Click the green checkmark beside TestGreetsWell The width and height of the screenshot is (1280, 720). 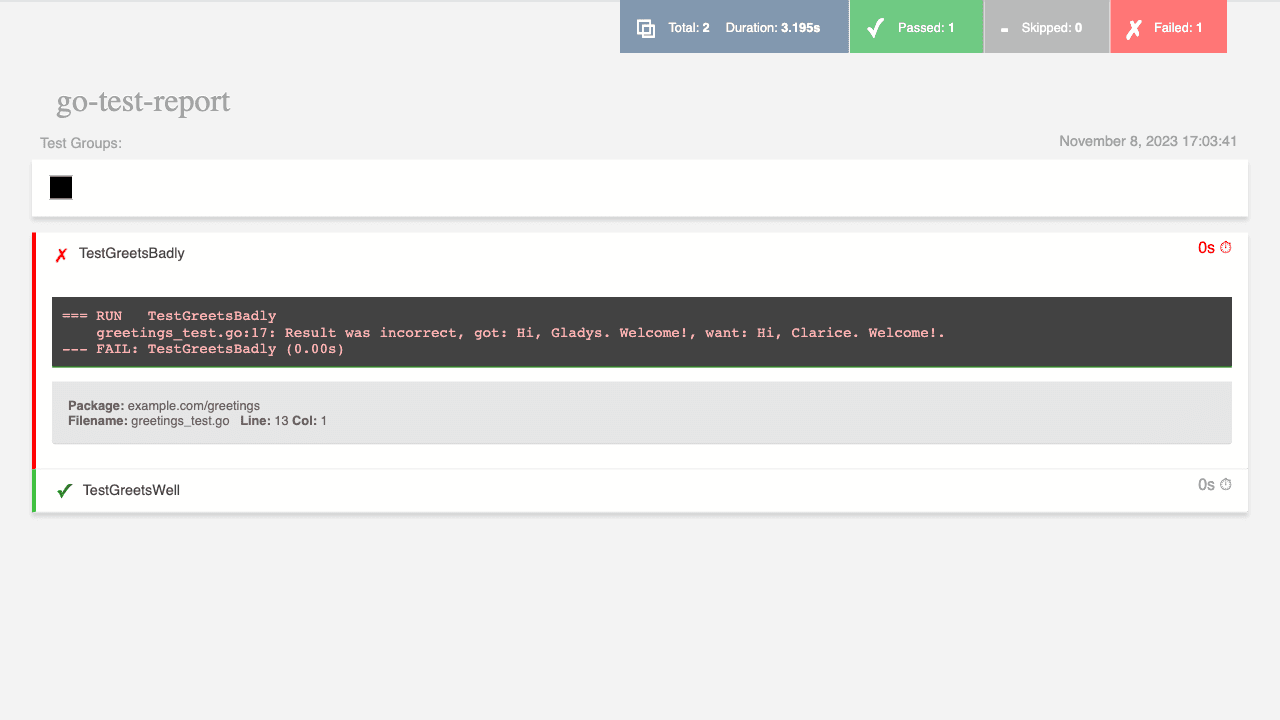(64, 491)
